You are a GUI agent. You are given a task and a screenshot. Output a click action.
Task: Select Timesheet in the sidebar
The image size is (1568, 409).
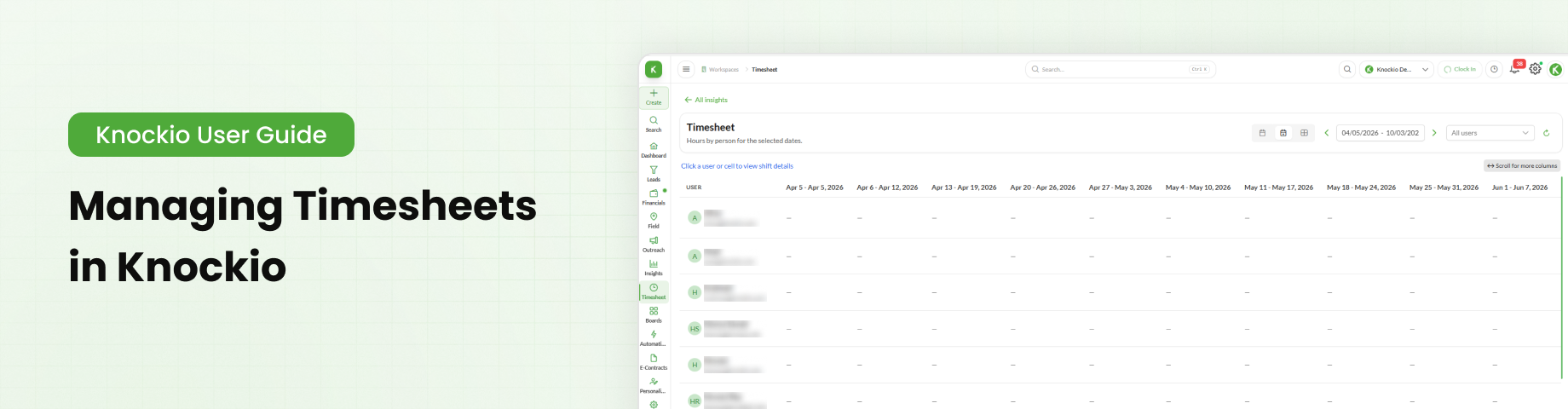coord(654,291)
